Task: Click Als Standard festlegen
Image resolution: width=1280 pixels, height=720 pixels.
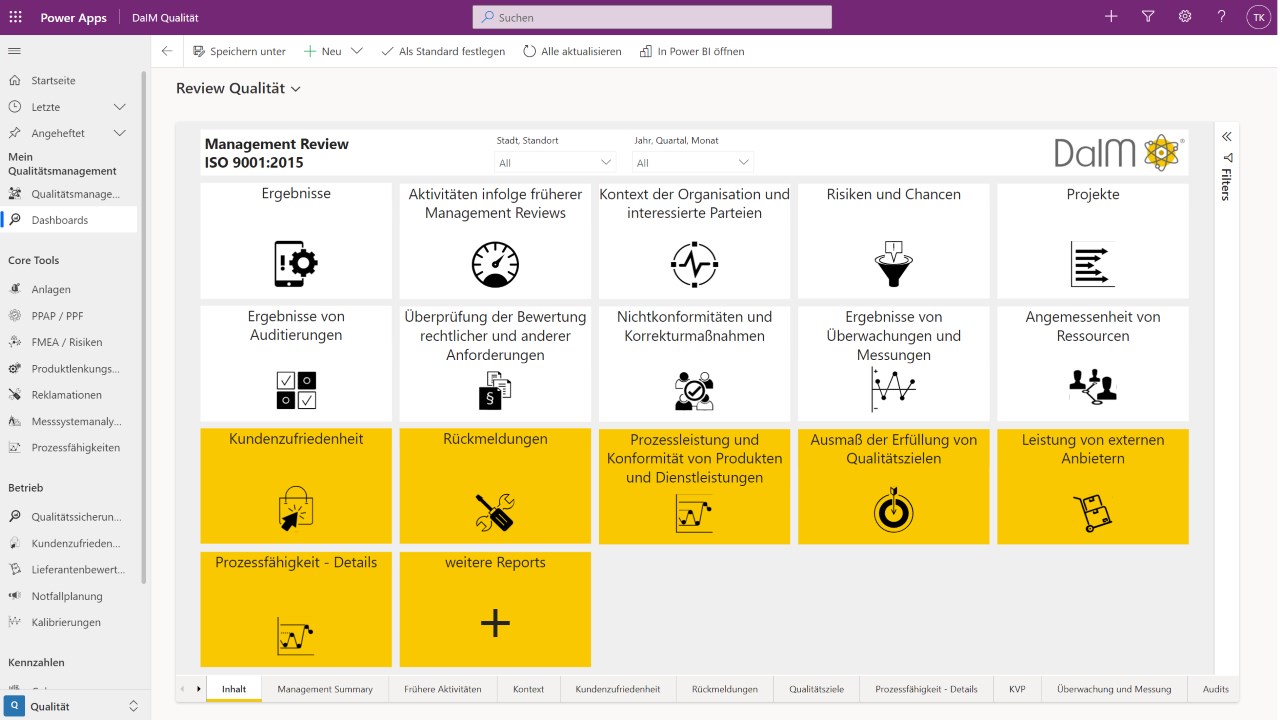Action: pyautogui.click(x=442, y=51)
